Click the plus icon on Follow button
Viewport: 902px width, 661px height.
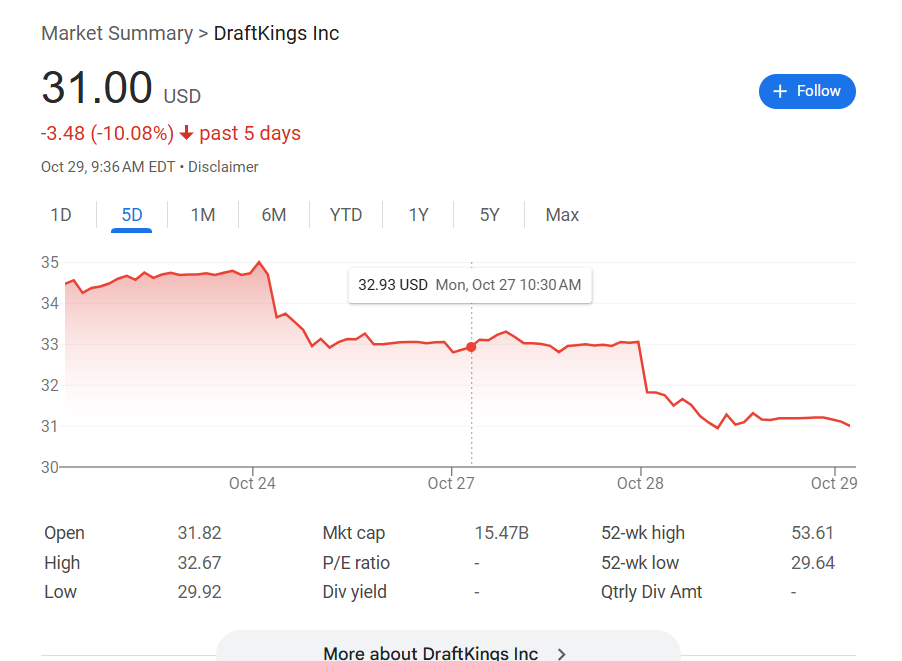pyautogui.click(x=781, y=91)
